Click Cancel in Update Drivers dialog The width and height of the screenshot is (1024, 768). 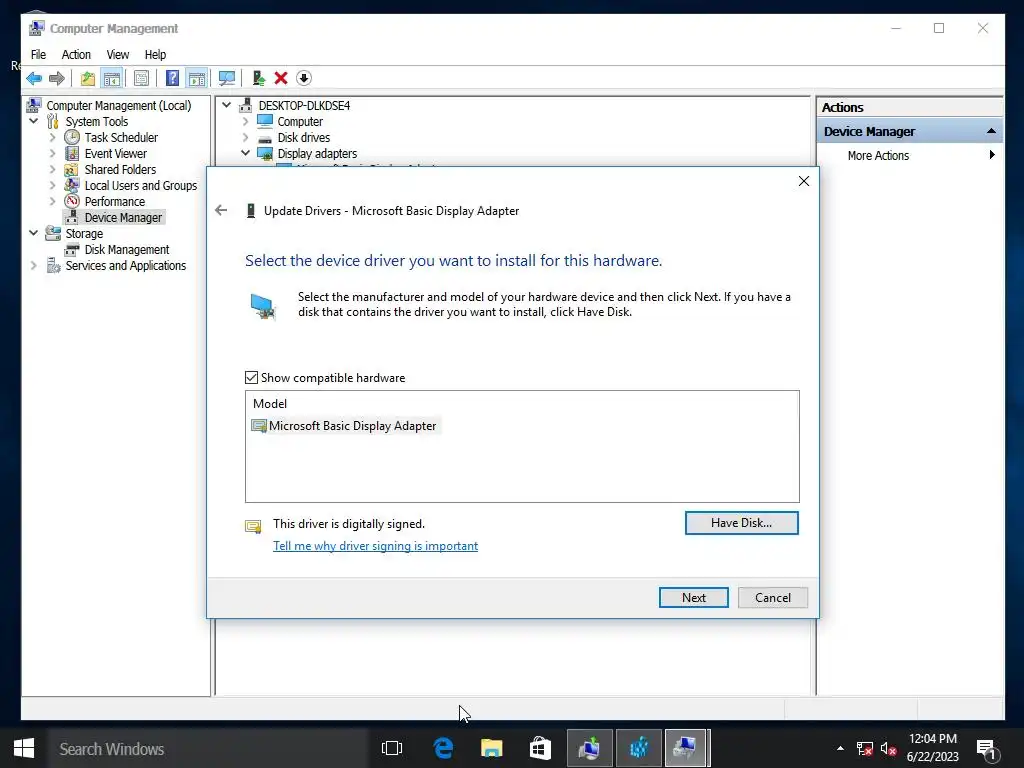[x=773, y=598]
